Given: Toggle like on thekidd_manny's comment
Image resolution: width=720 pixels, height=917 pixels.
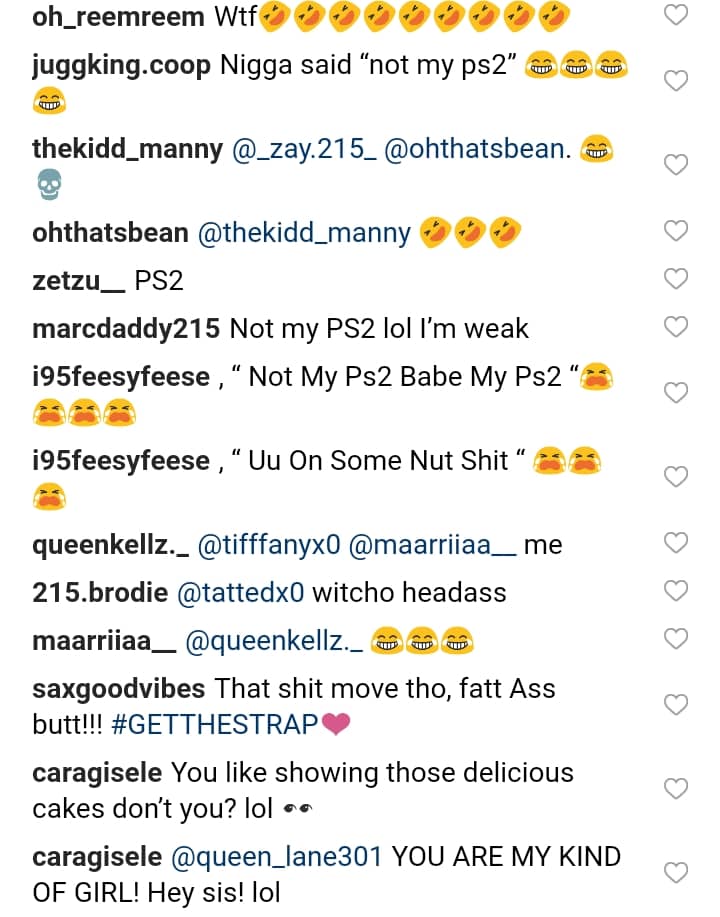Looking at the screenshot, I should pos(677,165).
